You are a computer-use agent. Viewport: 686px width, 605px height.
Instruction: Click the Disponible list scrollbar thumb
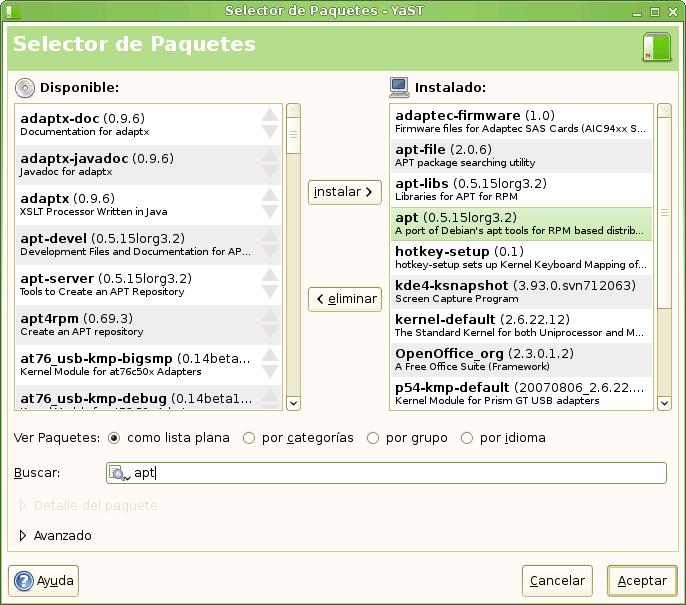(293, 136)
